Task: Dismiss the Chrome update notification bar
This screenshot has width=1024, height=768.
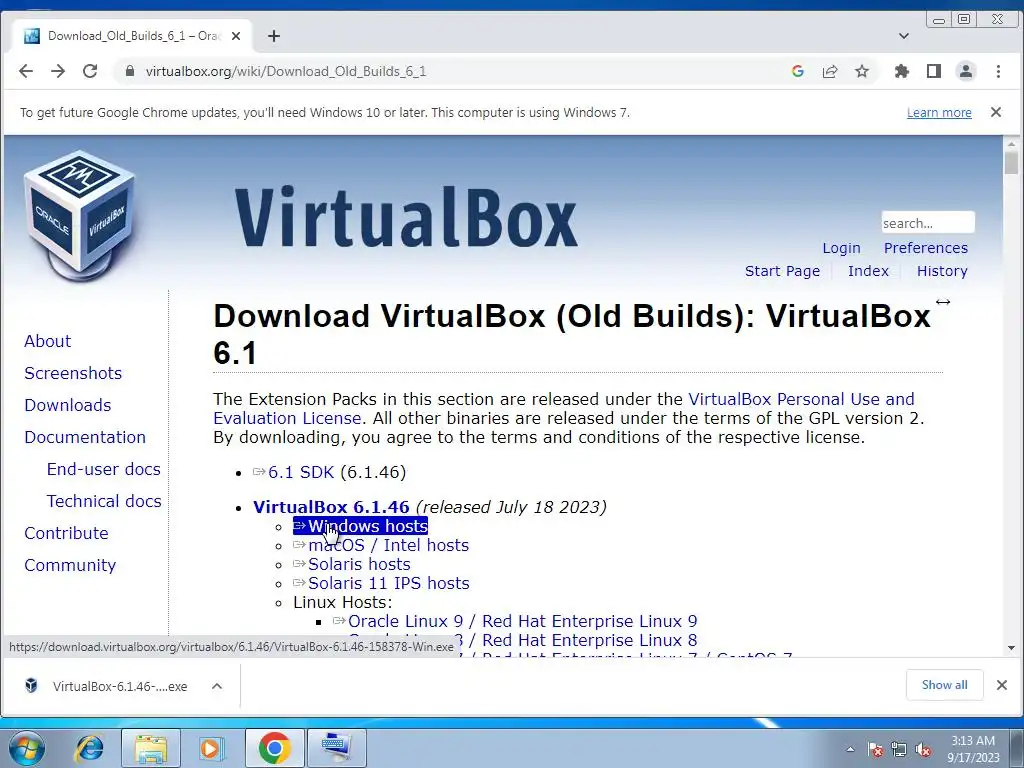Action: [995, 112]
